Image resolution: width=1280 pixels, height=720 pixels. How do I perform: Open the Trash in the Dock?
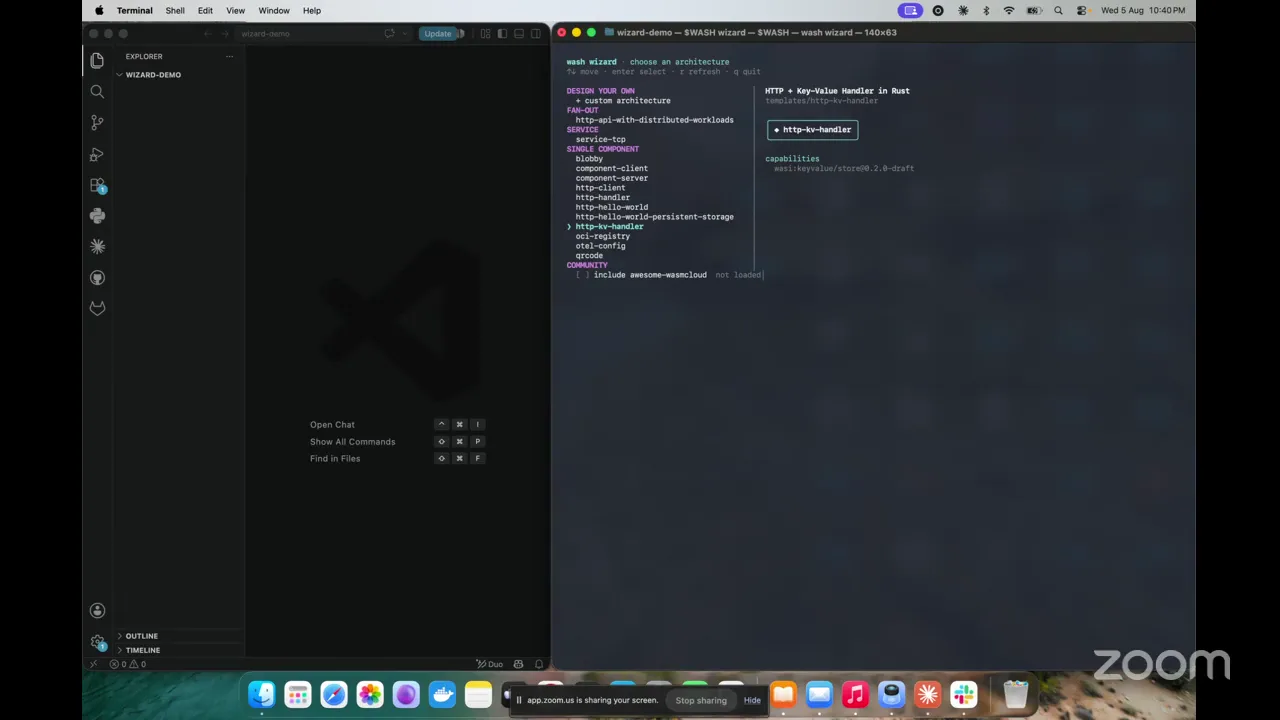pyautogui.click(x=1016, y=694)
